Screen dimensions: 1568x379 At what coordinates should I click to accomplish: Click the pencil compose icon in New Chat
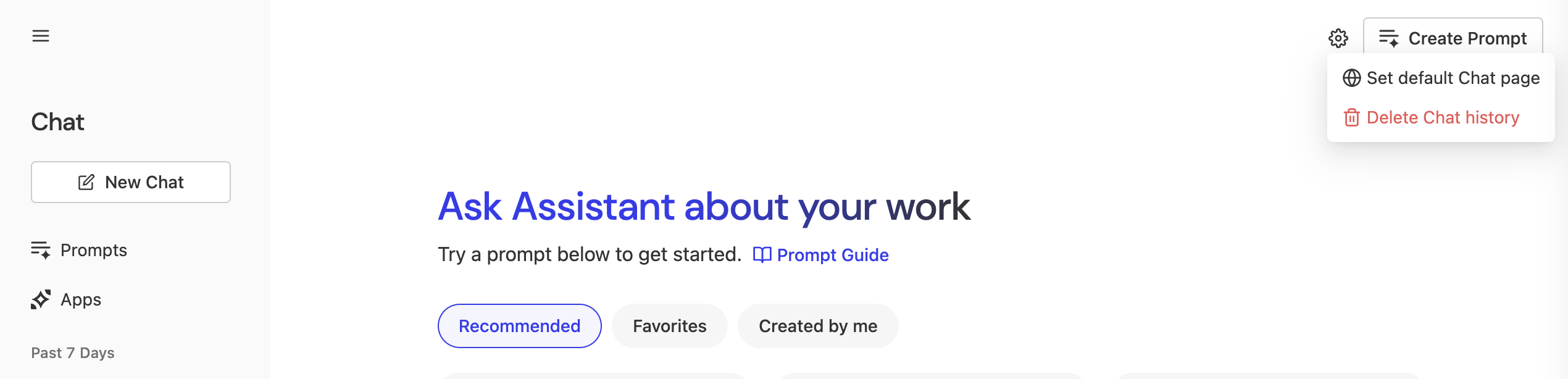86,182
